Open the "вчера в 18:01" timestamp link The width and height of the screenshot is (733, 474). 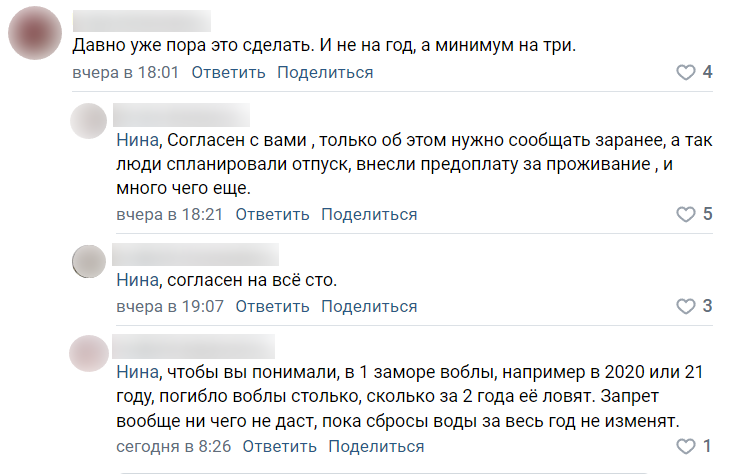click(126, 72)
